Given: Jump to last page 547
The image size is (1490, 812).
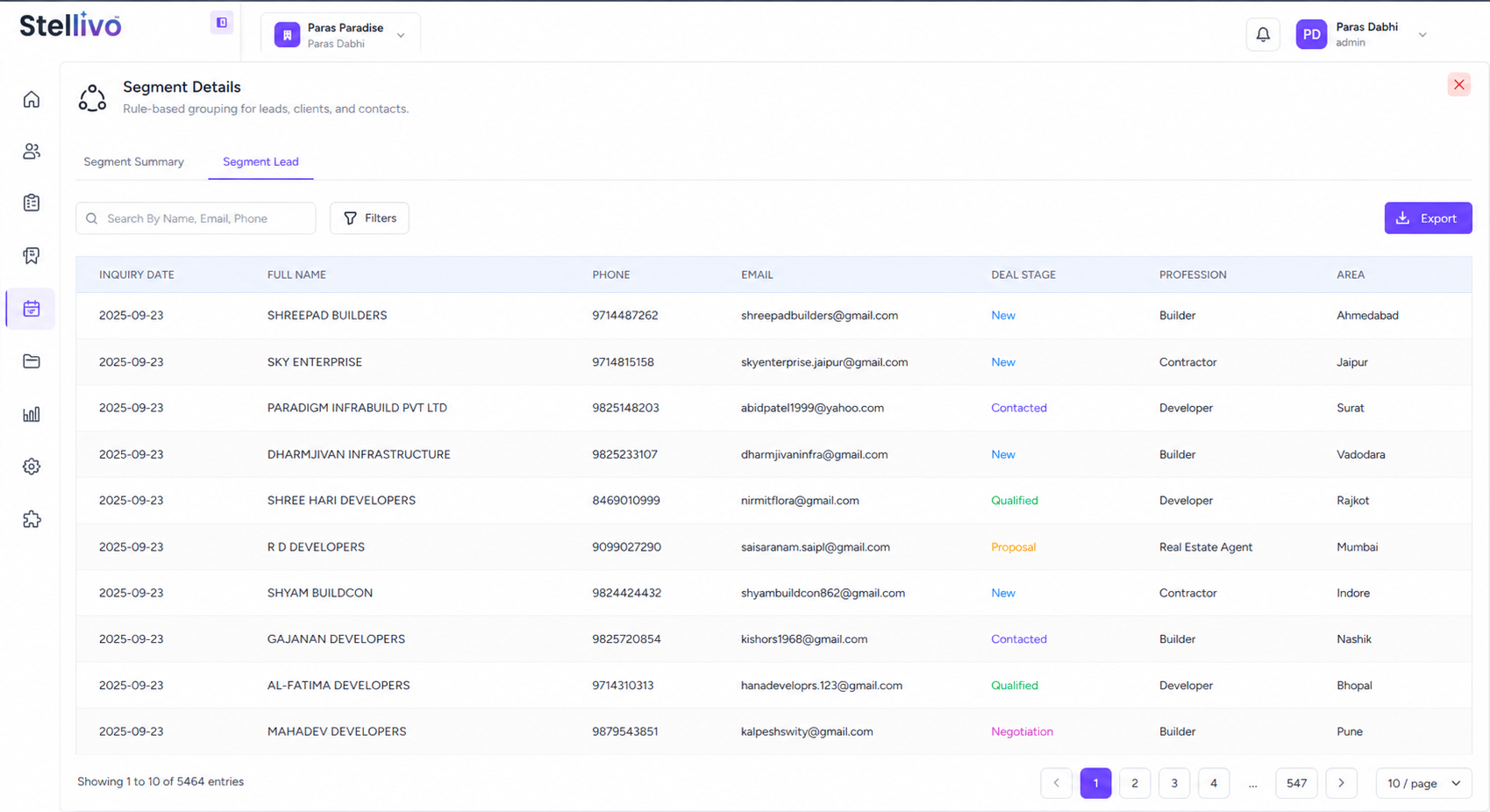Looking at the screenshot, I should [1297, 783].
